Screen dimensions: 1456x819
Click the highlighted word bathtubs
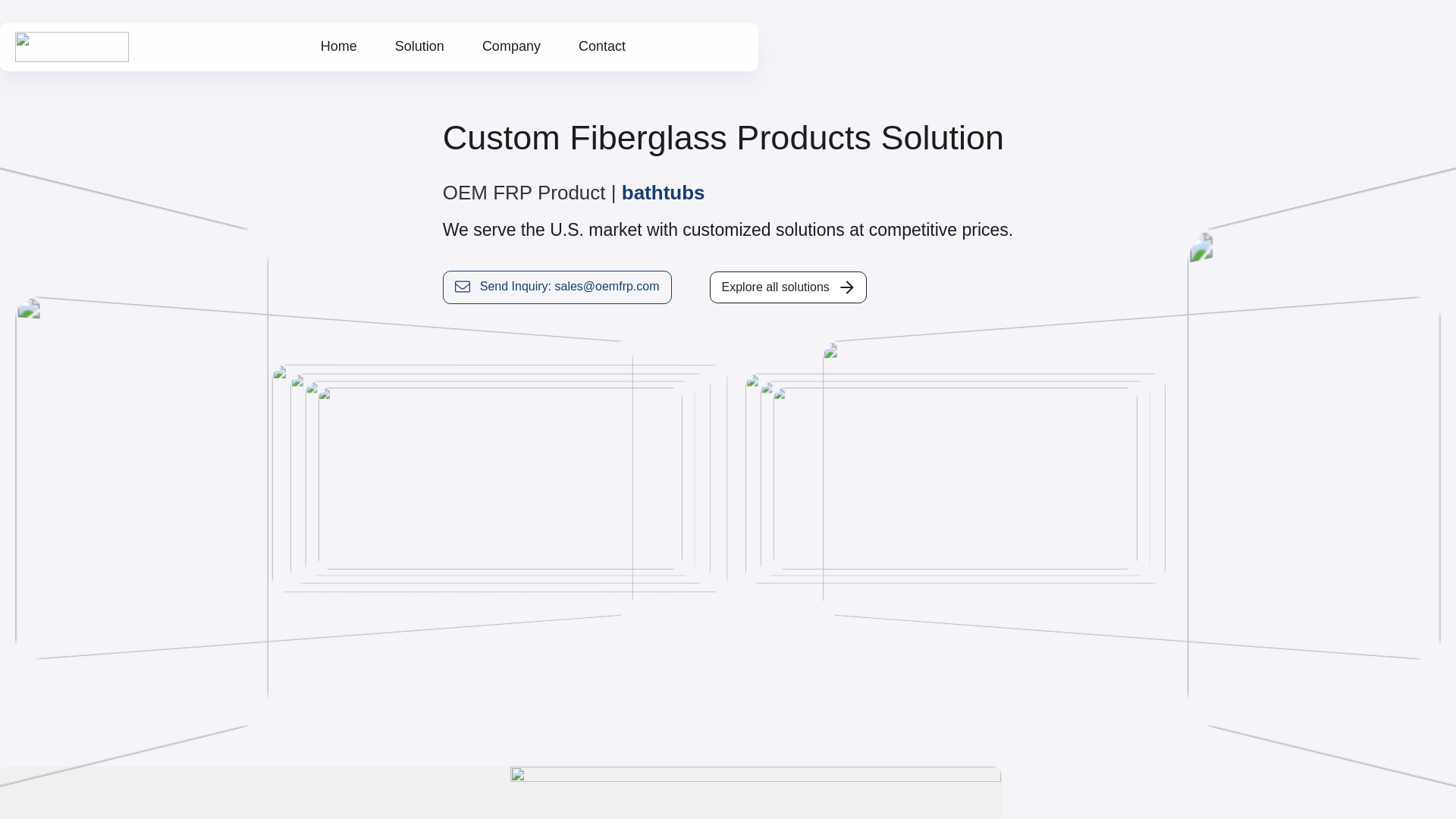(663, 193)
